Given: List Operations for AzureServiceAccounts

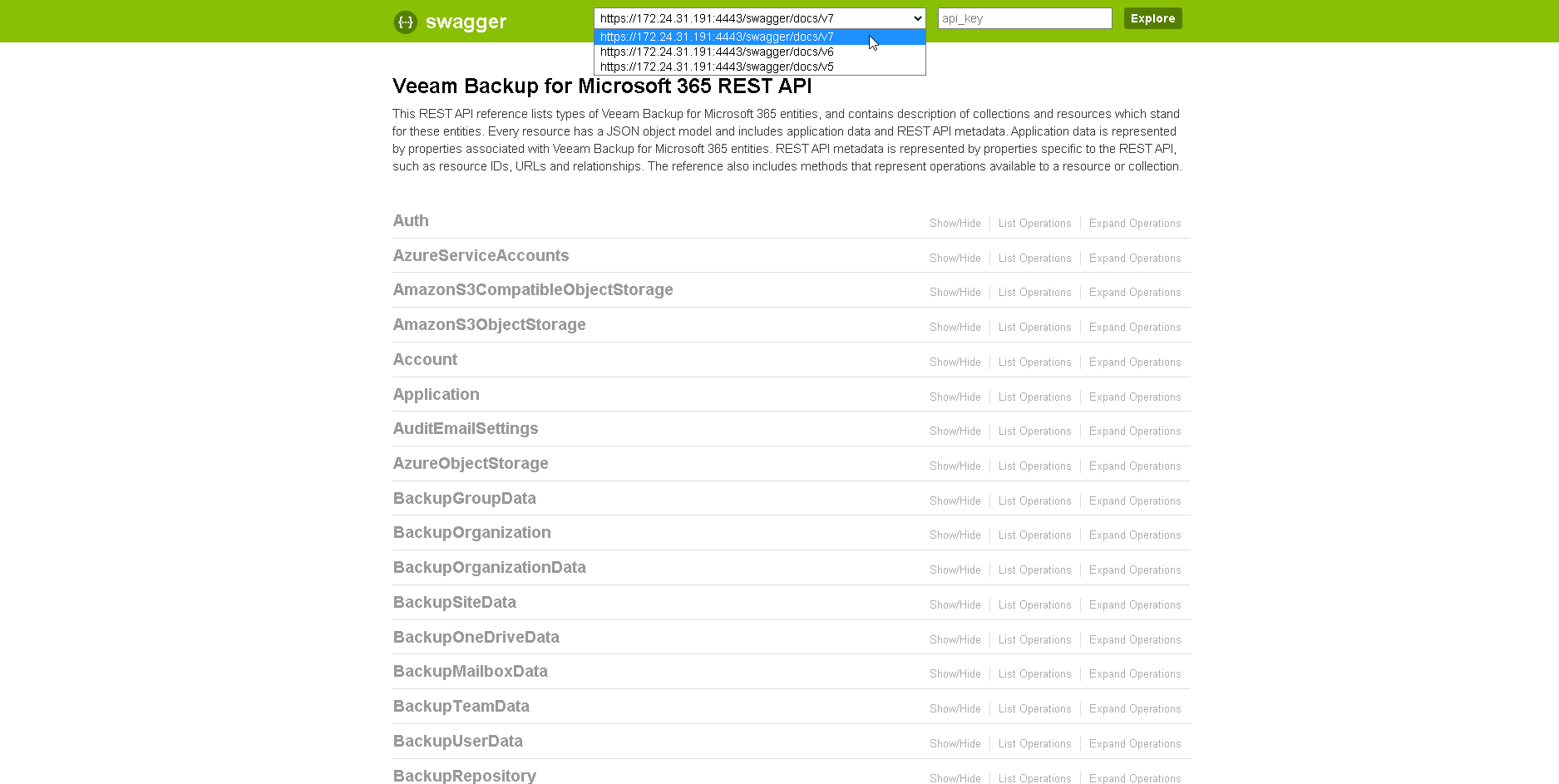Looking at the screenshot, I should [1034, 259].
